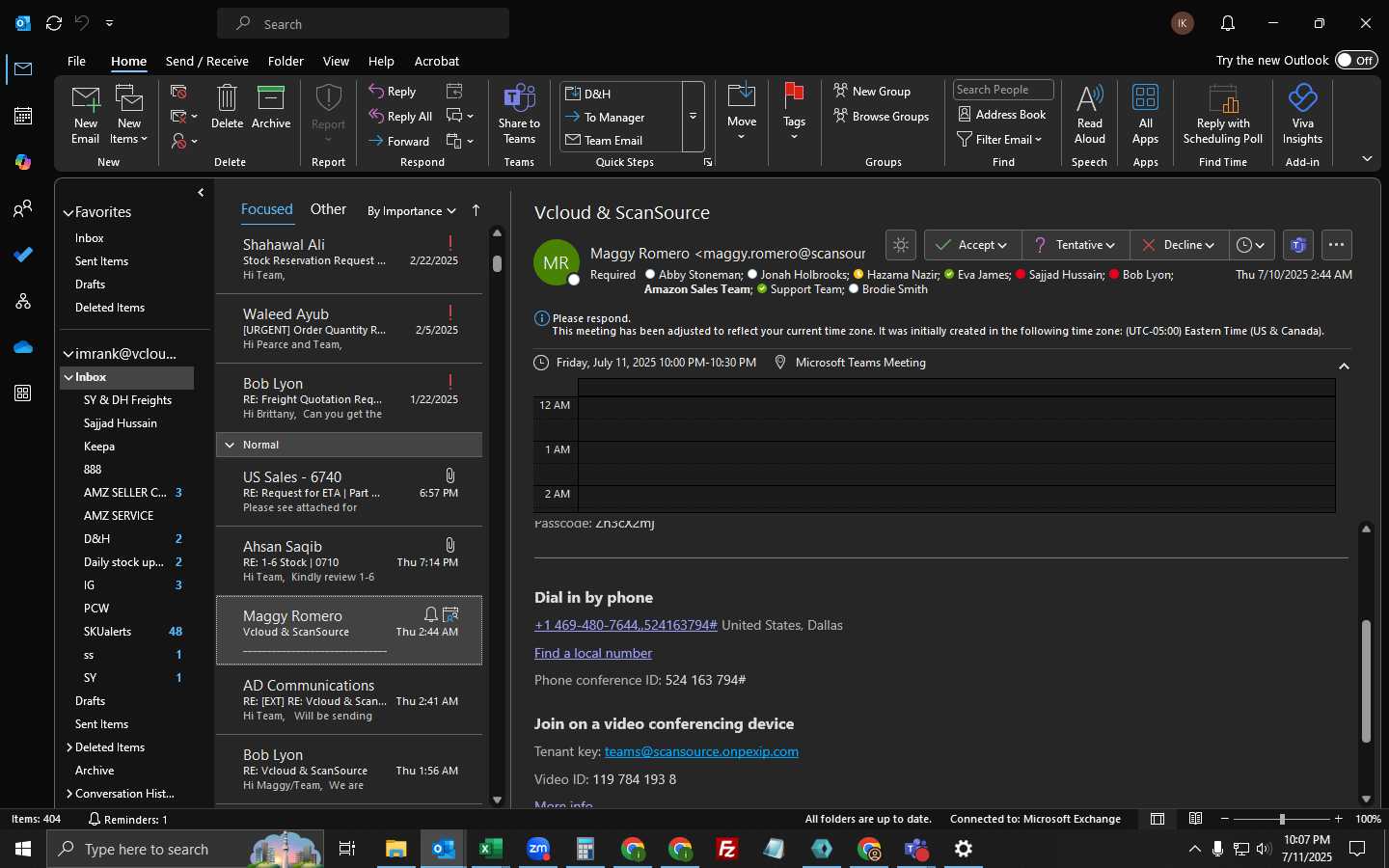Switch to reading view in status bar
Image resolution: width=1389 pixels, height=868 pixels.
1195,819
